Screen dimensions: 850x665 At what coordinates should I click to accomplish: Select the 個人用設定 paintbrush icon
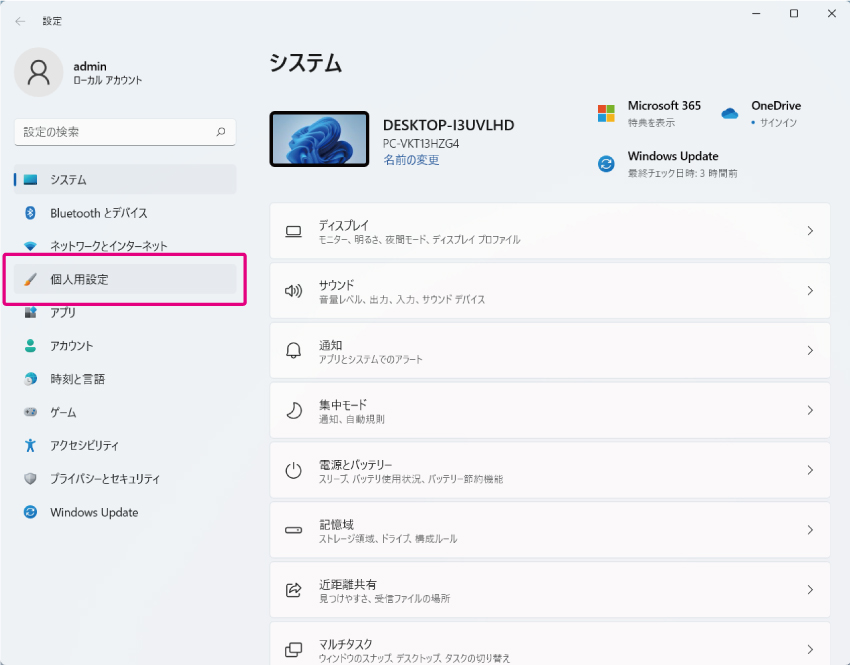pyautogui.click(x=30, y=279)
